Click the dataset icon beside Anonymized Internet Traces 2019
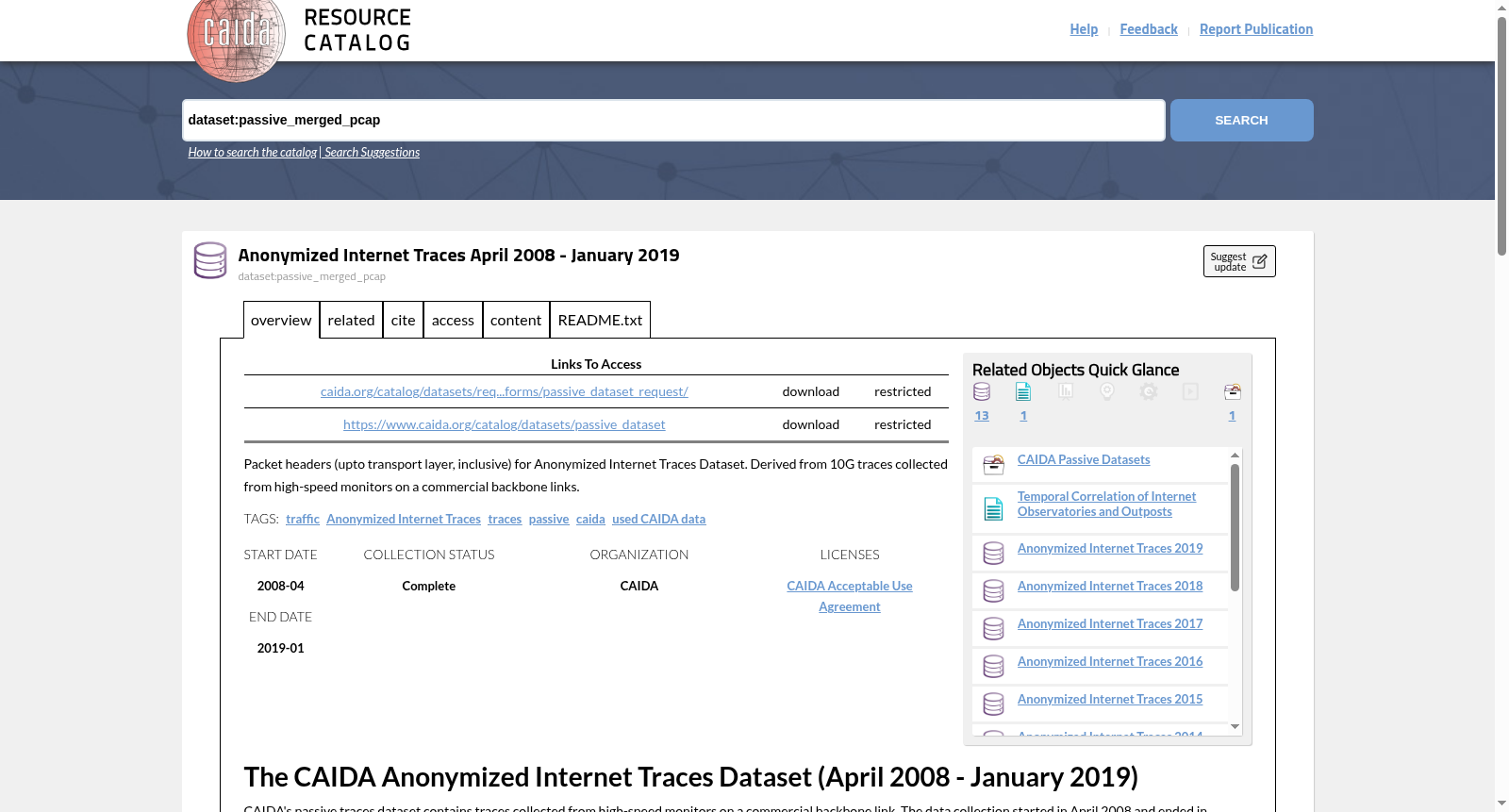Viewport: 1509px width, 812px height. 993,553
